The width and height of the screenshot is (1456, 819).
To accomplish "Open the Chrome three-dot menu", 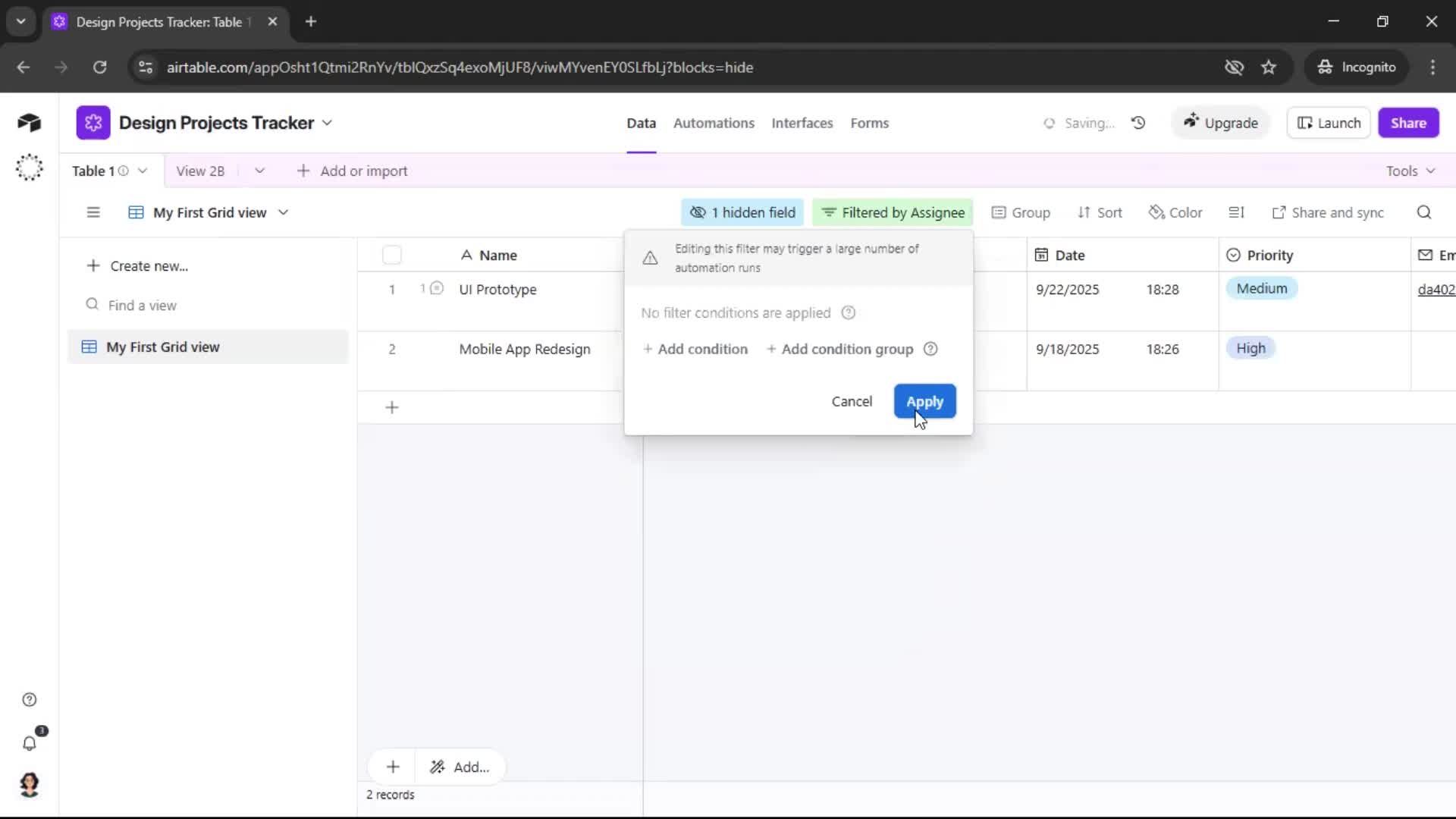I will [x=1432, y=67].
